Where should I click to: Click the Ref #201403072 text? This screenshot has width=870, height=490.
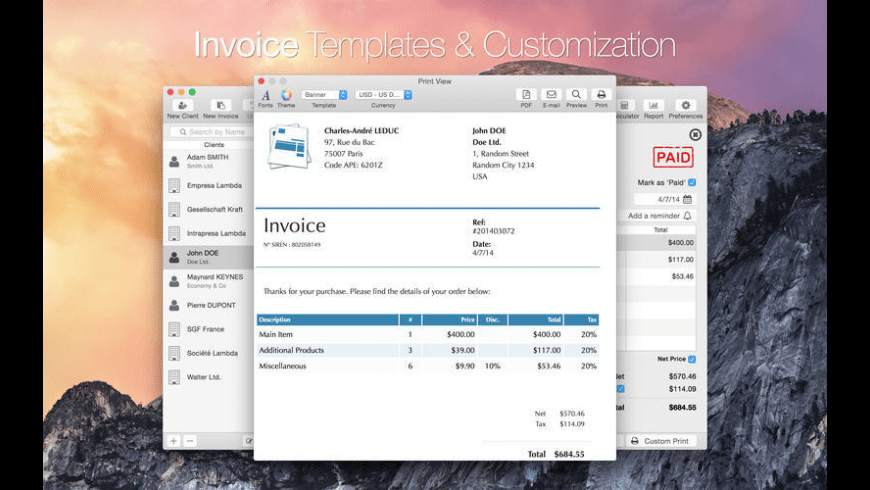pos(493,231)
